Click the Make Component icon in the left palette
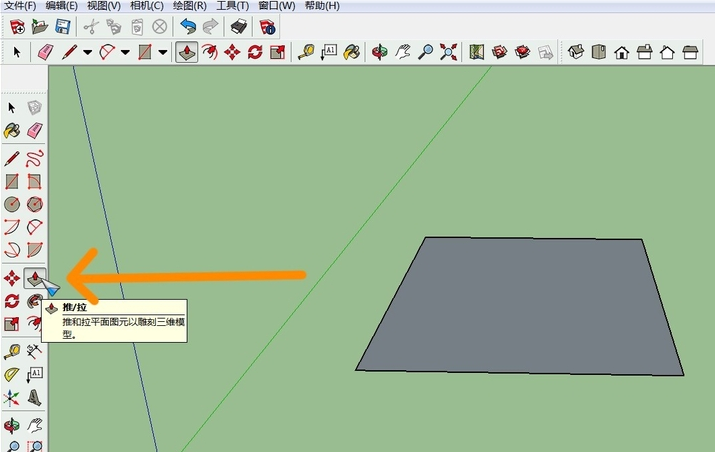The width and height of the screenshot is (715, 452). [x=35, y=108]
